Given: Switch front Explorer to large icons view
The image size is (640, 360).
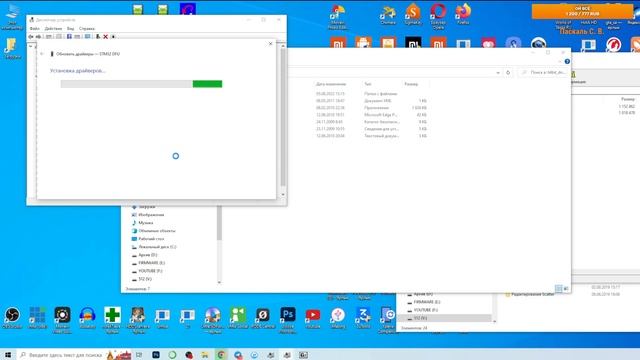Looking at the screenshot, I should [x=566, y=288].
